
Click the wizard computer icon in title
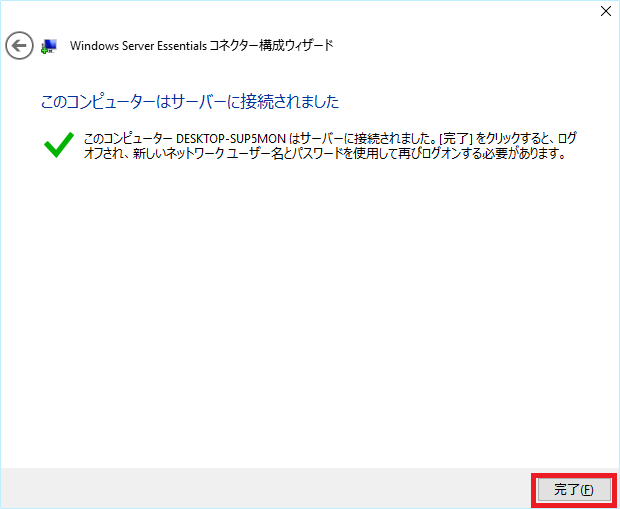[49, 46]
